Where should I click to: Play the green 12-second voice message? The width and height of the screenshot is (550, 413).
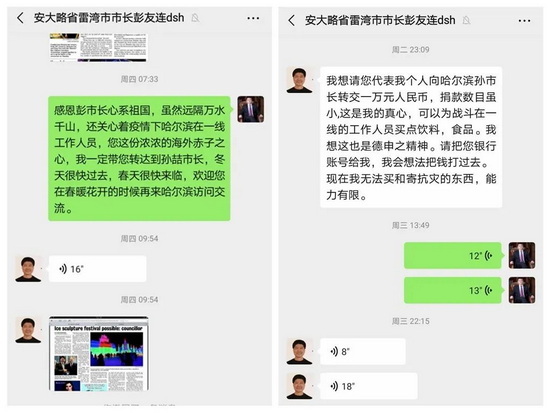coord(452,255)
